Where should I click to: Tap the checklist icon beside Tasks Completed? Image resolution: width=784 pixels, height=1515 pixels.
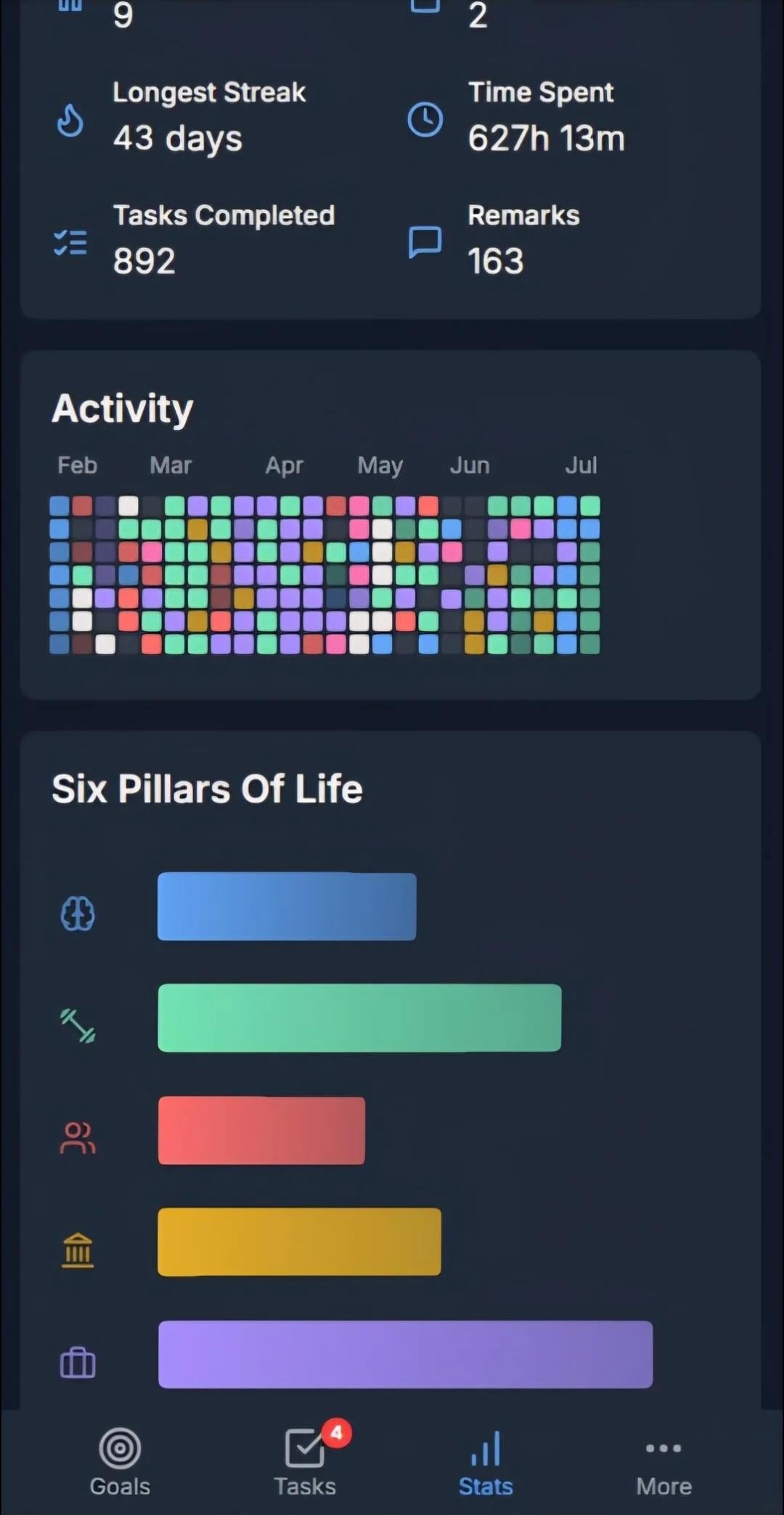[70, 243]
